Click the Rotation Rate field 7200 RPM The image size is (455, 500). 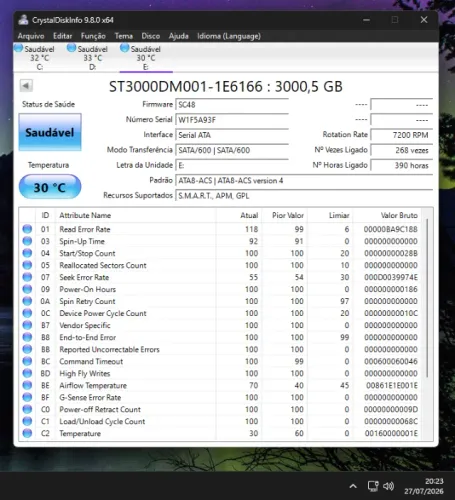tap(402, 135)
